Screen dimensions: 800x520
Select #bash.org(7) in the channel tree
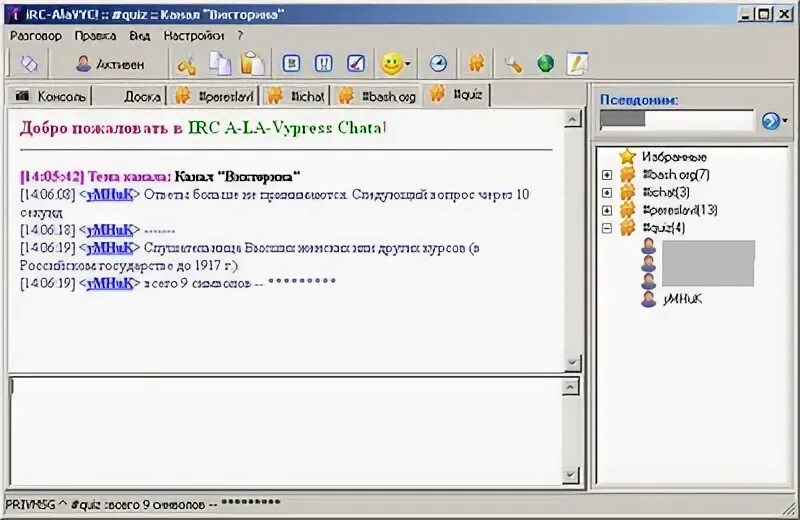(675, 175)
